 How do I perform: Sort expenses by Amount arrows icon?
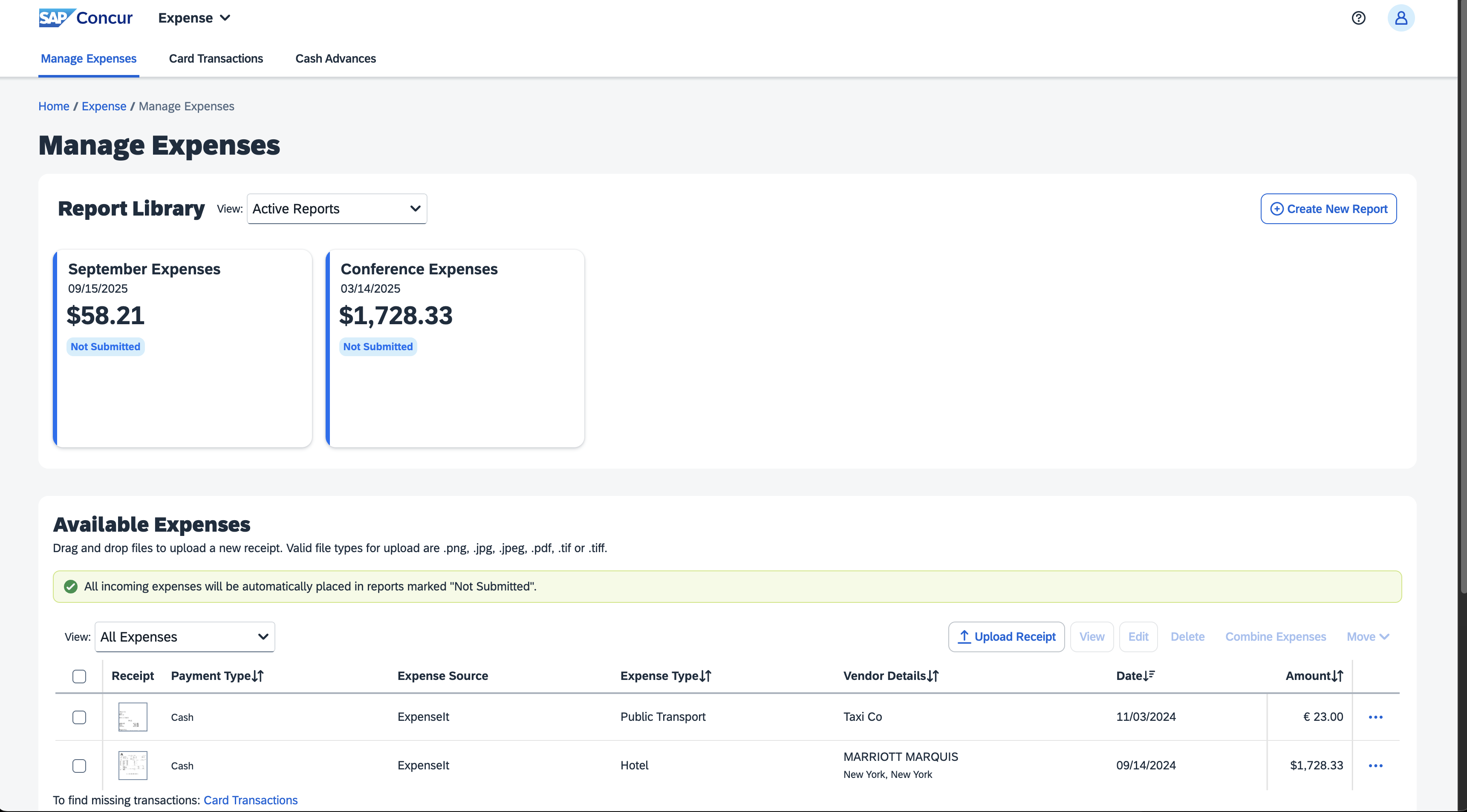coord(1338,676)
